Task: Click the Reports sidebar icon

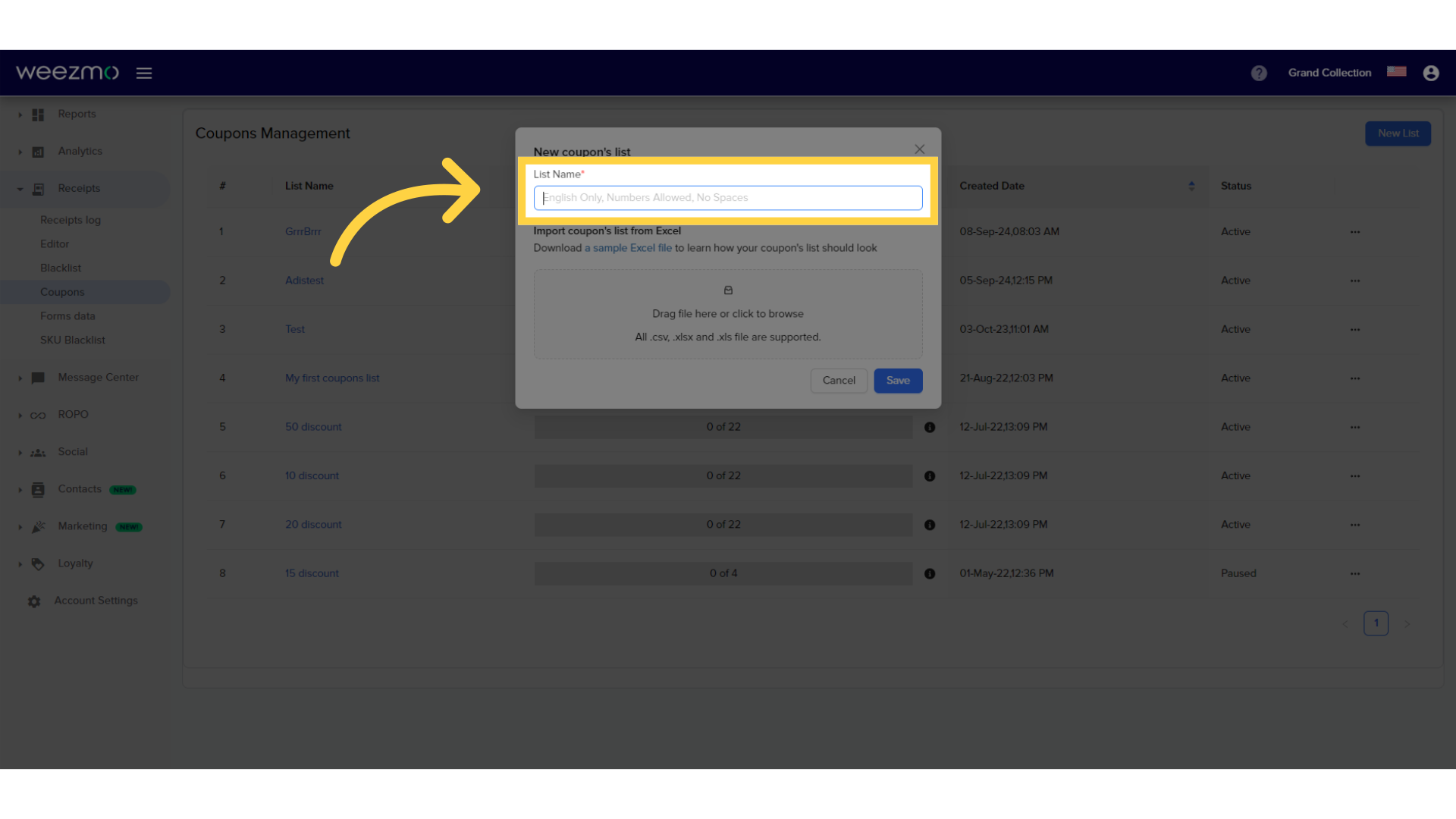Action: (38, 115)
